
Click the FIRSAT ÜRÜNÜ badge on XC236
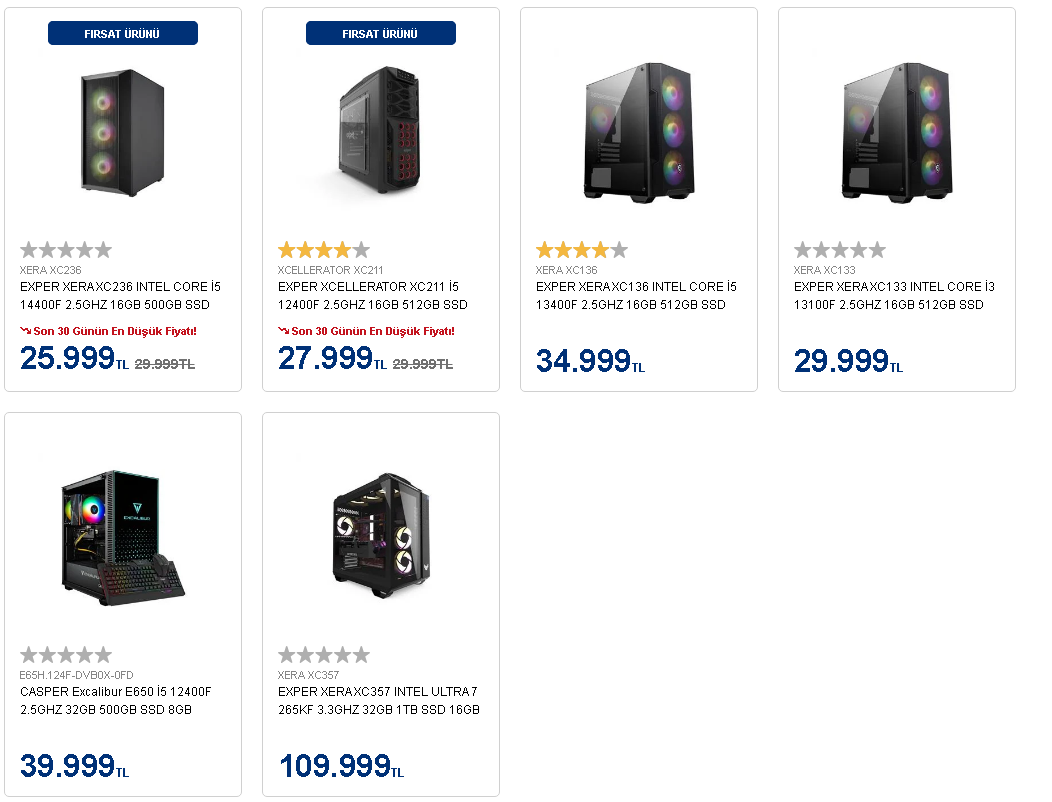[x=123, y=34]
